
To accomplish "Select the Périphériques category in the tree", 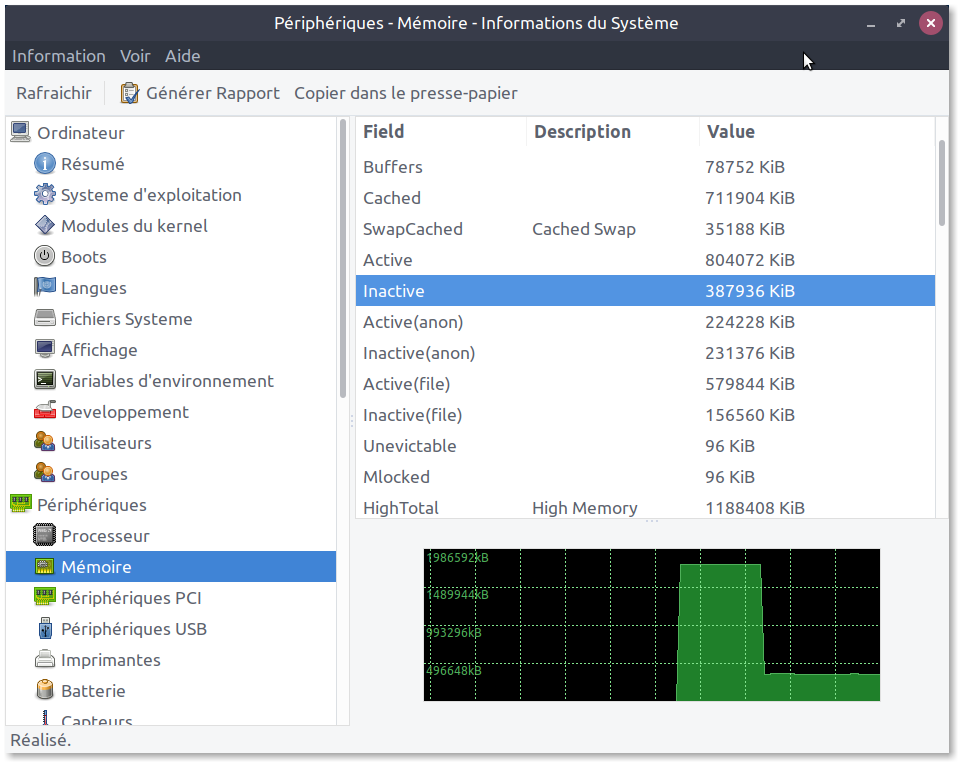I will coord(91,505).
